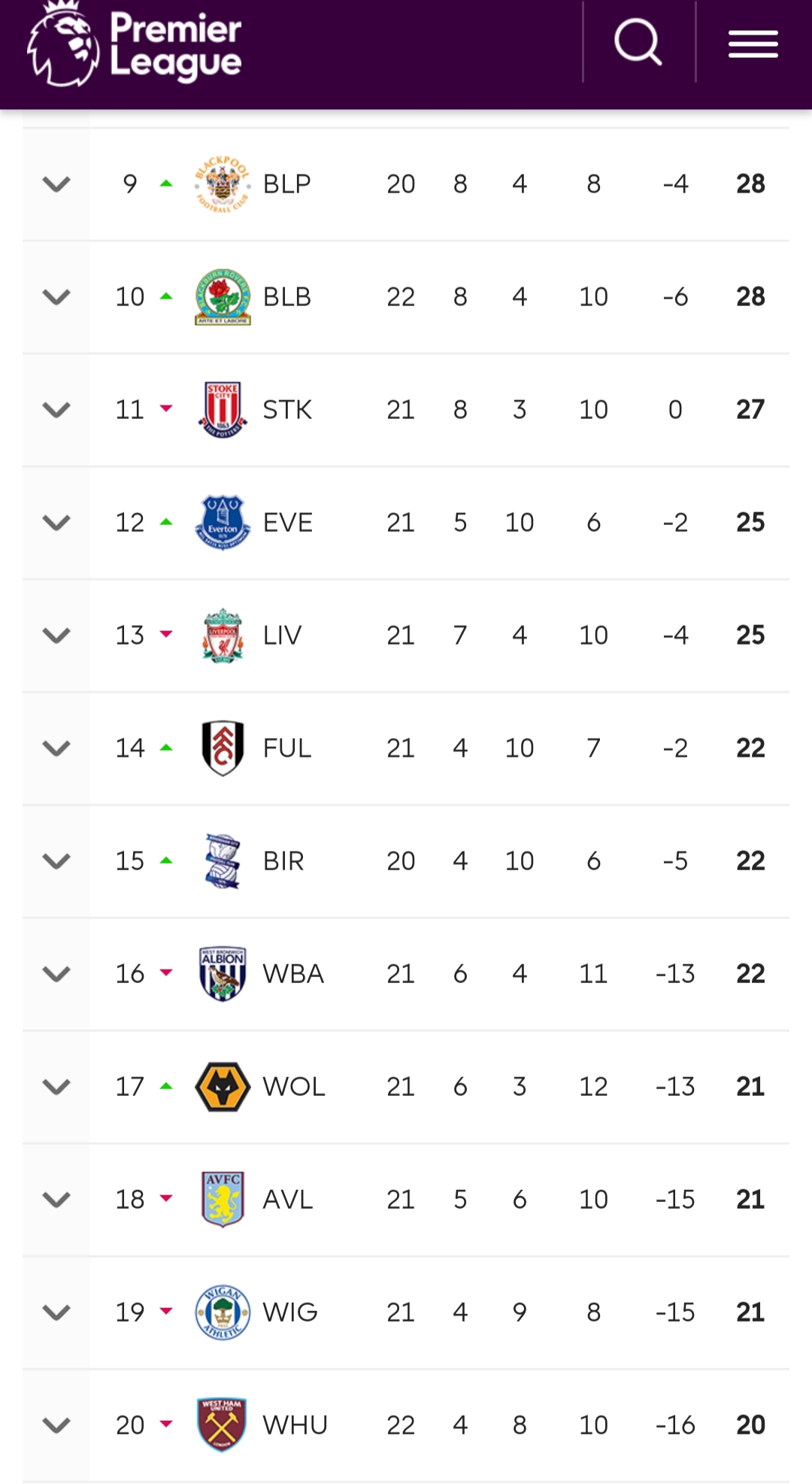Open the WBA team link
The image size is (812, 1484).
coord(293,974)
